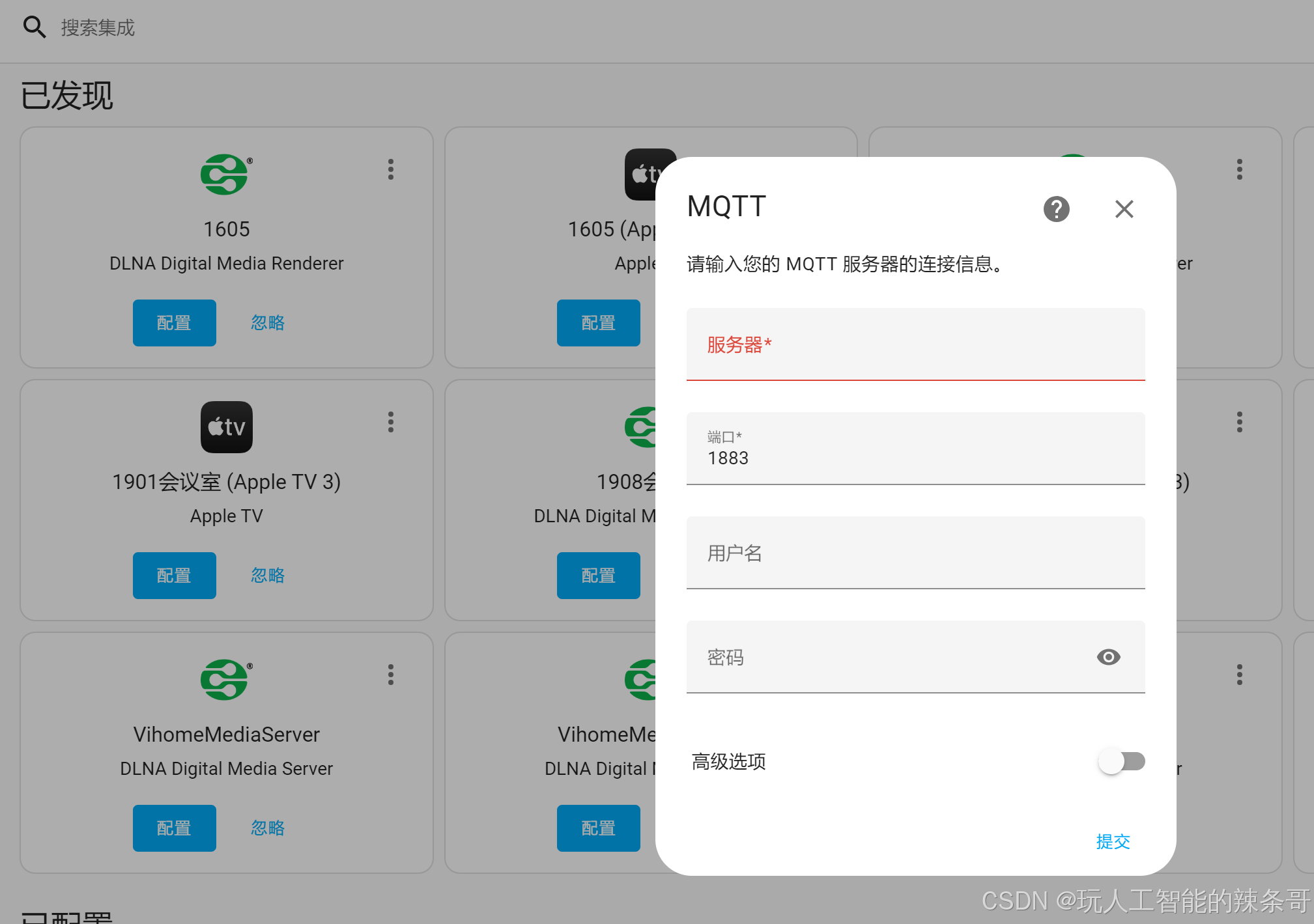Click the 端口 port field showing 1883

915,449
